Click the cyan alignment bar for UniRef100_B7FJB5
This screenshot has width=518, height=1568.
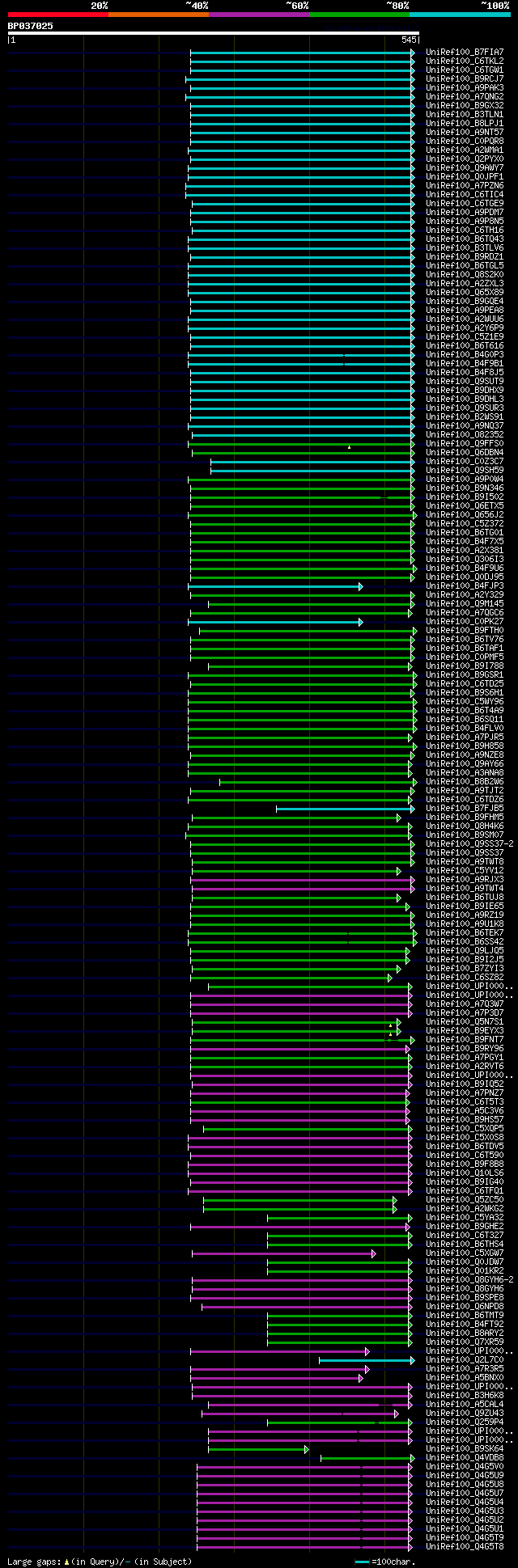coord(346,808)
